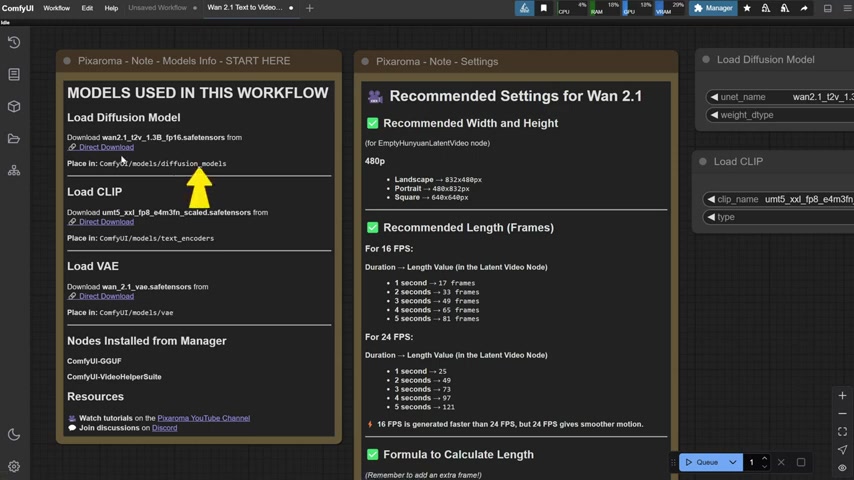Viewport: 854px width, 480px height.
Task: Open the Discord link
Action: tap(164, 428)
